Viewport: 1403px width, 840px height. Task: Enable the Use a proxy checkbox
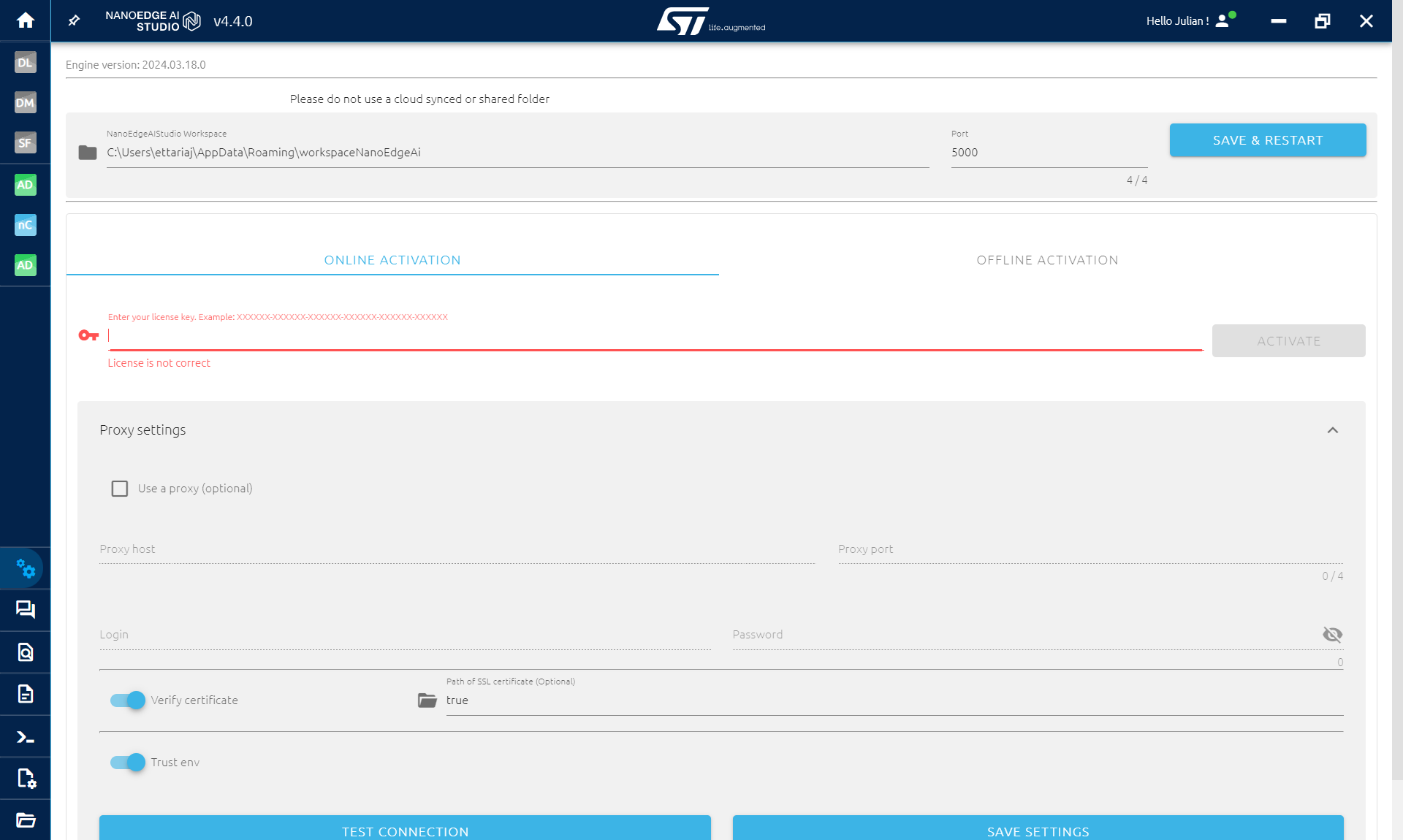(x=120, y=489)
